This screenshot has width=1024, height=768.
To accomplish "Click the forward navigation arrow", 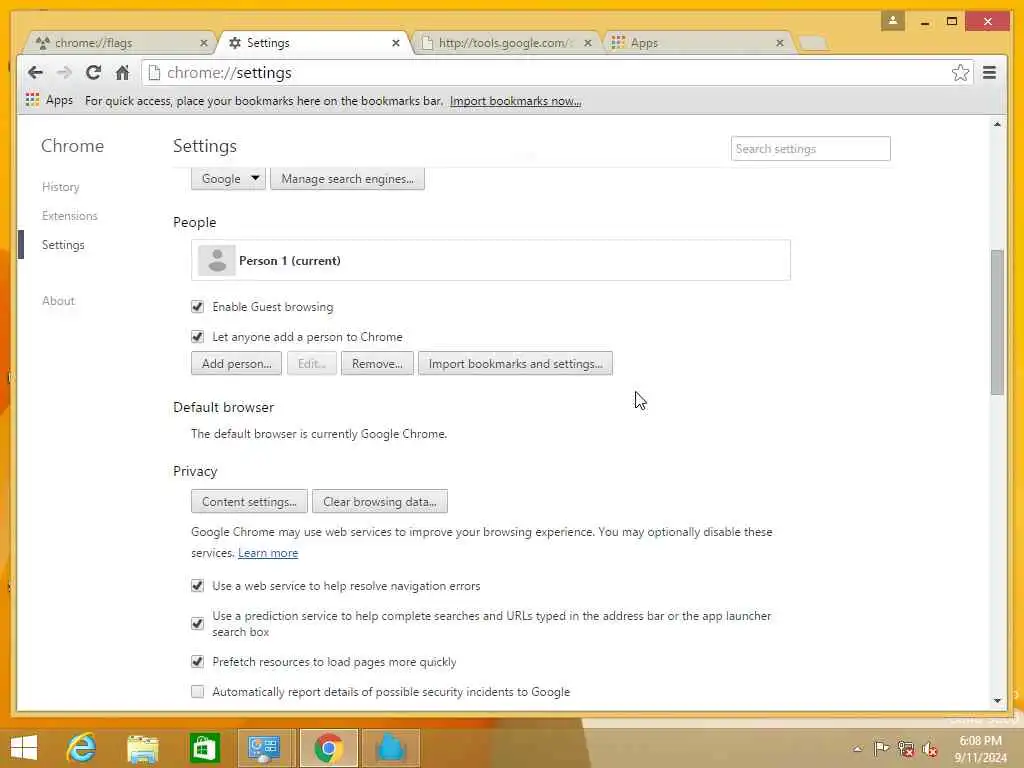I will tap(64, 72).
